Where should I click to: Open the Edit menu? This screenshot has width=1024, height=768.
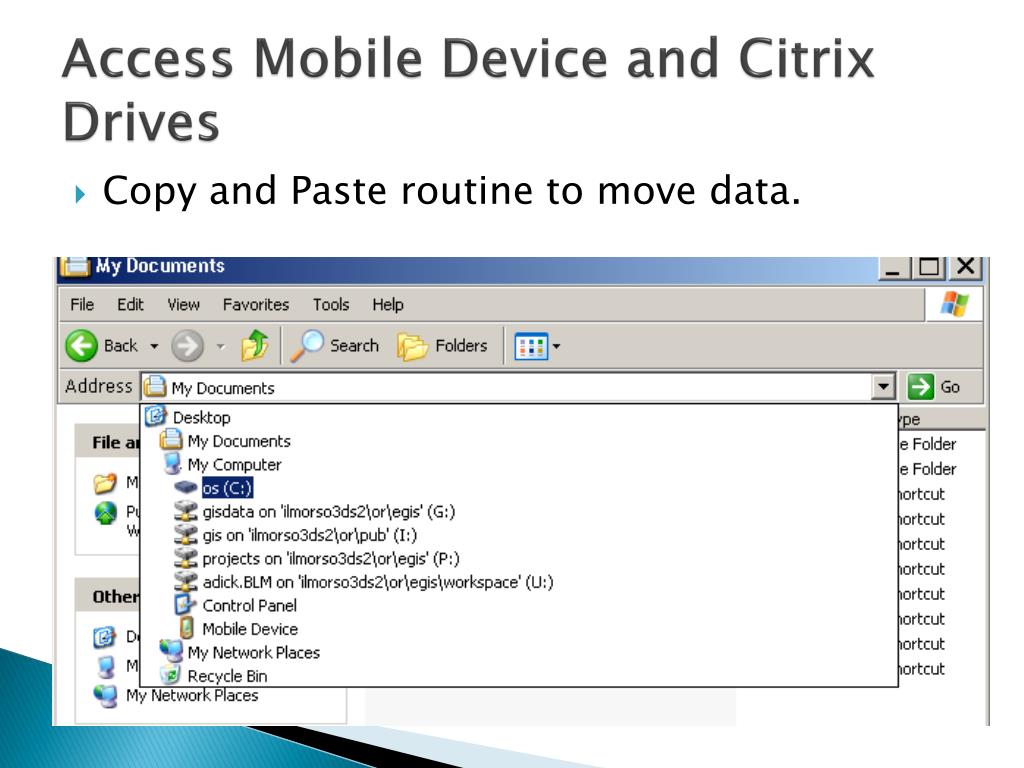click(130, 304)
